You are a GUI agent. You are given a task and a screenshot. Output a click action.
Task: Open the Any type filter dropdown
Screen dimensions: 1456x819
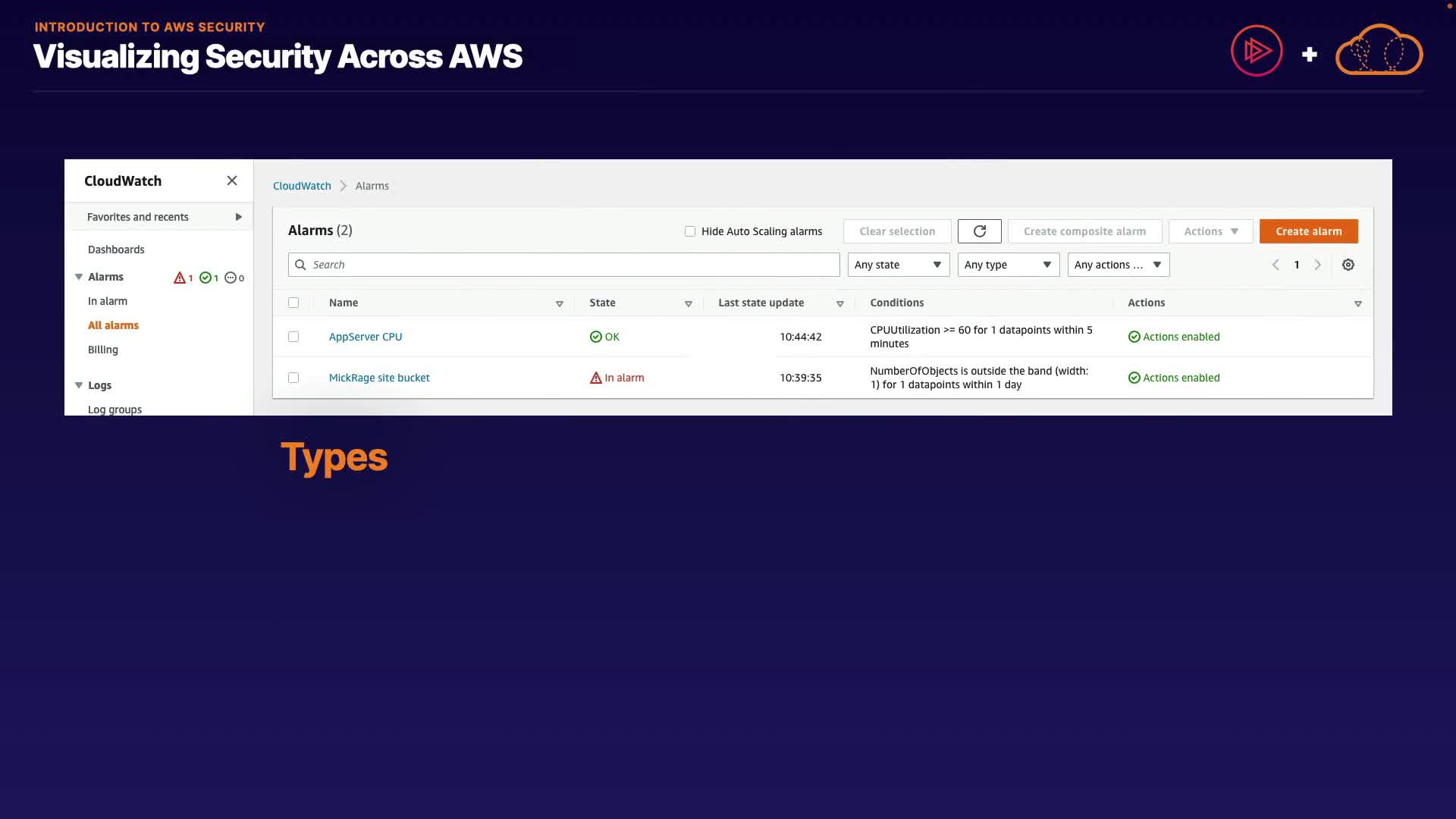(x=1008, y=265)
